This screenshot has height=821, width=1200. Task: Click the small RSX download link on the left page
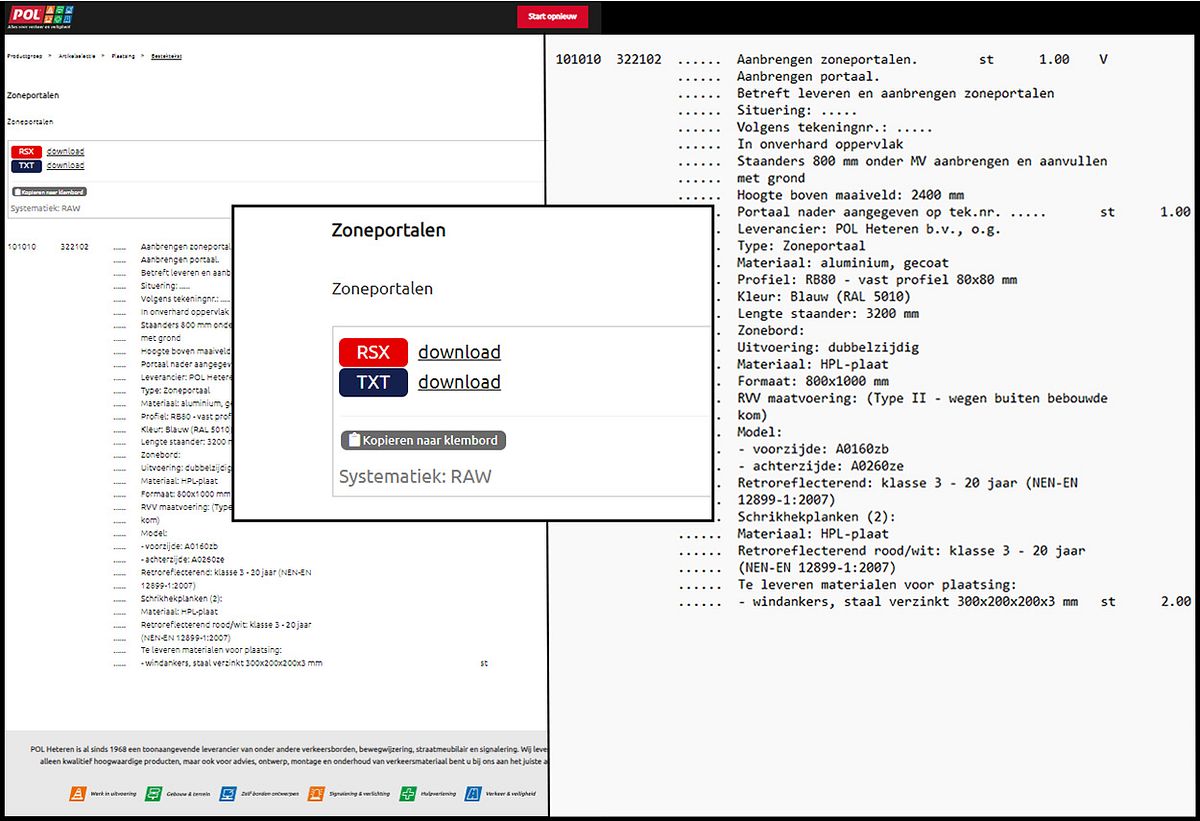tap(65, 152)
